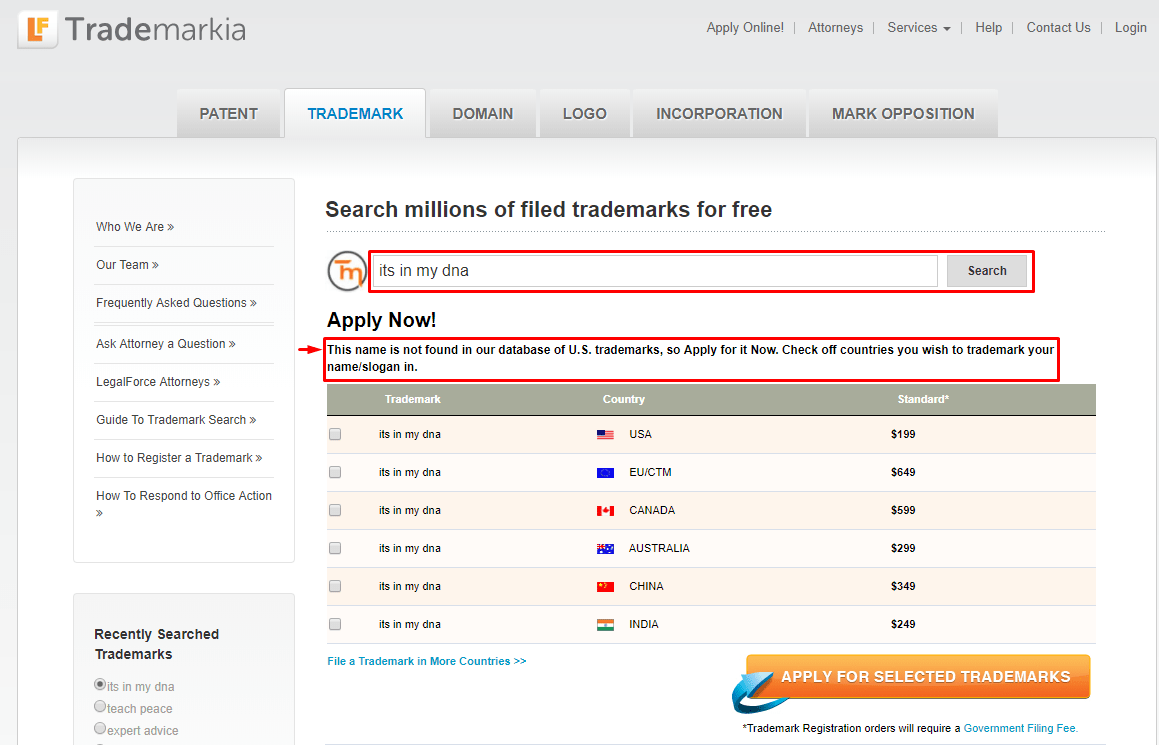Open Who We Are sidebar link
Screen dimensions: 1159x745
coord(135,227)
